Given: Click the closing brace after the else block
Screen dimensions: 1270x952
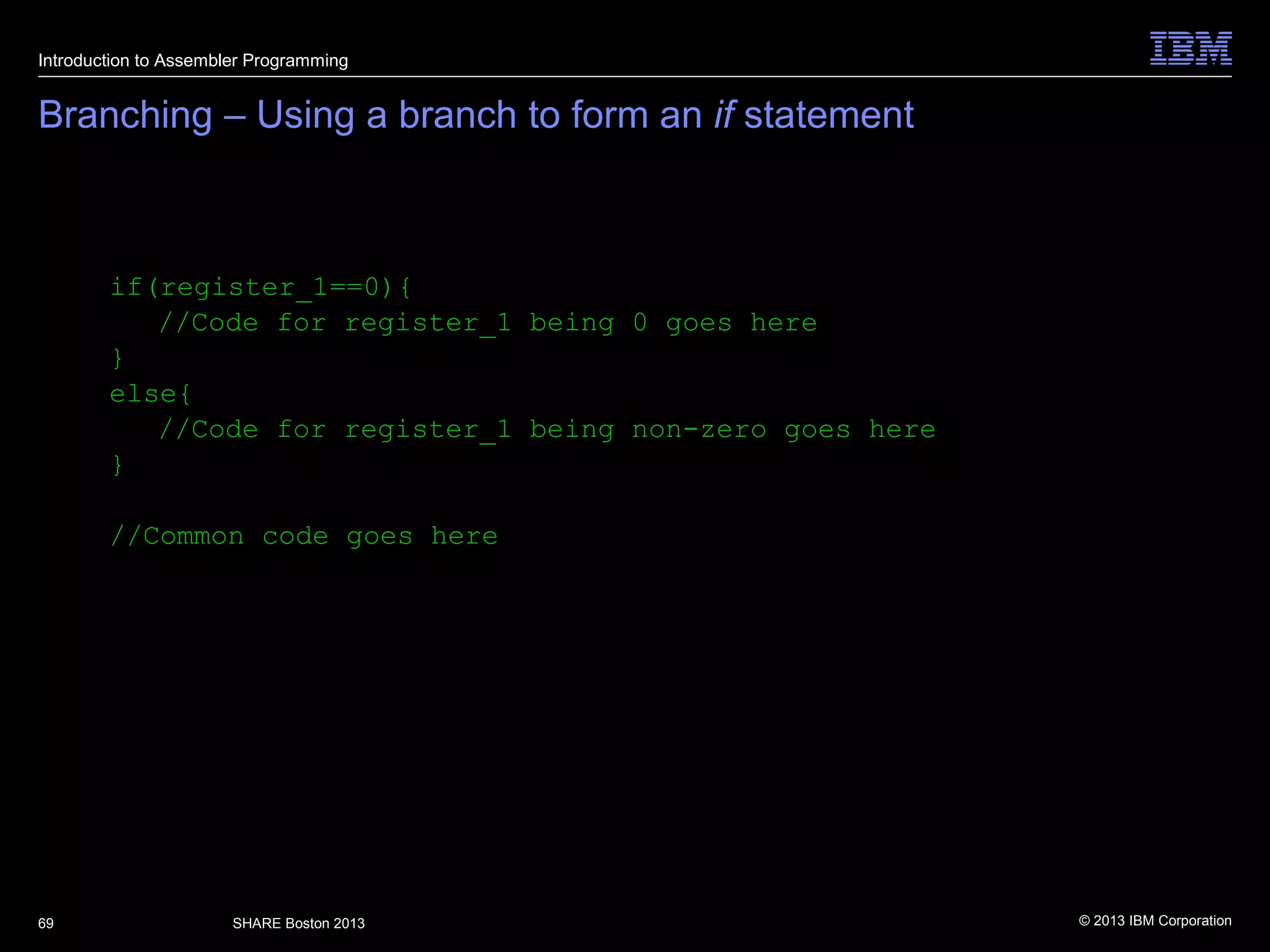Looking at the screenshot, I should pyautogui.click(x=117, y=465).
